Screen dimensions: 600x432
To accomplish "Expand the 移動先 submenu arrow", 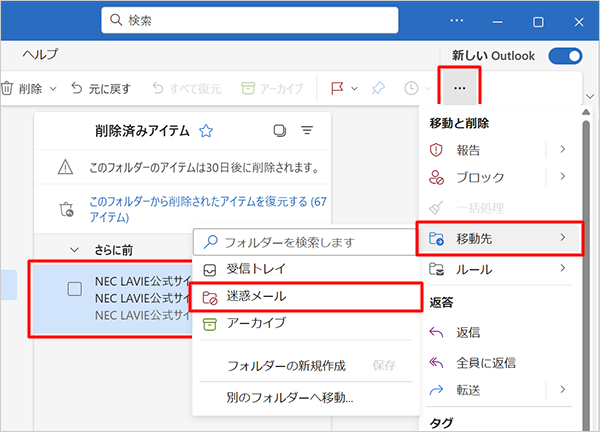I will (562, 237).
